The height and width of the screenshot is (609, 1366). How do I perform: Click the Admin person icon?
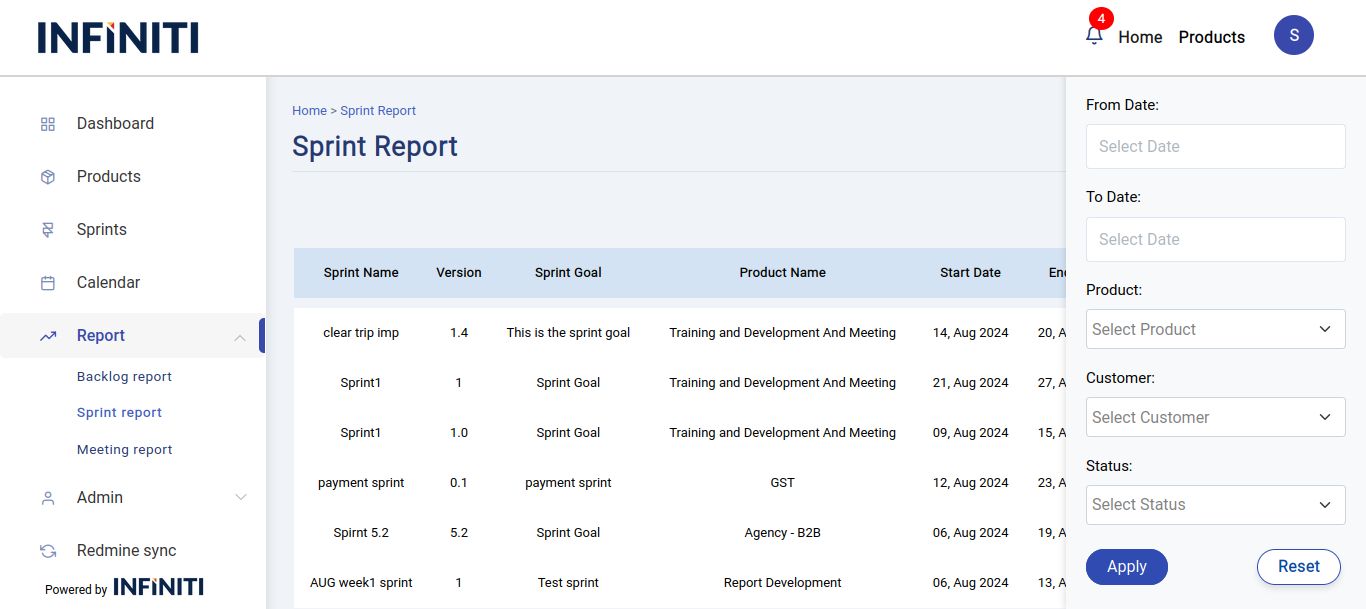tap(47, 498)
